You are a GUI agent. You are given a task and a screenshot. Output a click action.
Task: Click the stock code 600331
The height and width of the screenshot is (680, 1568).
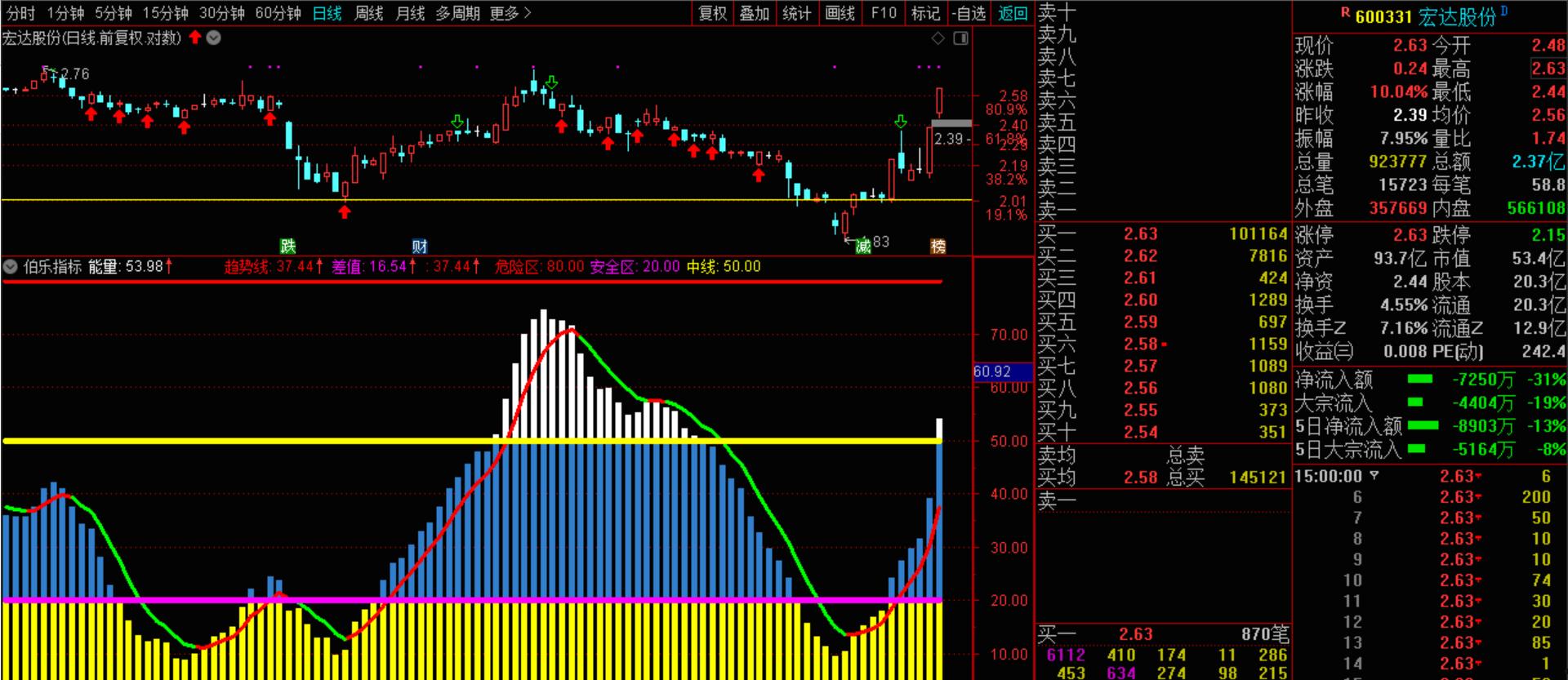coord(1383,17)
